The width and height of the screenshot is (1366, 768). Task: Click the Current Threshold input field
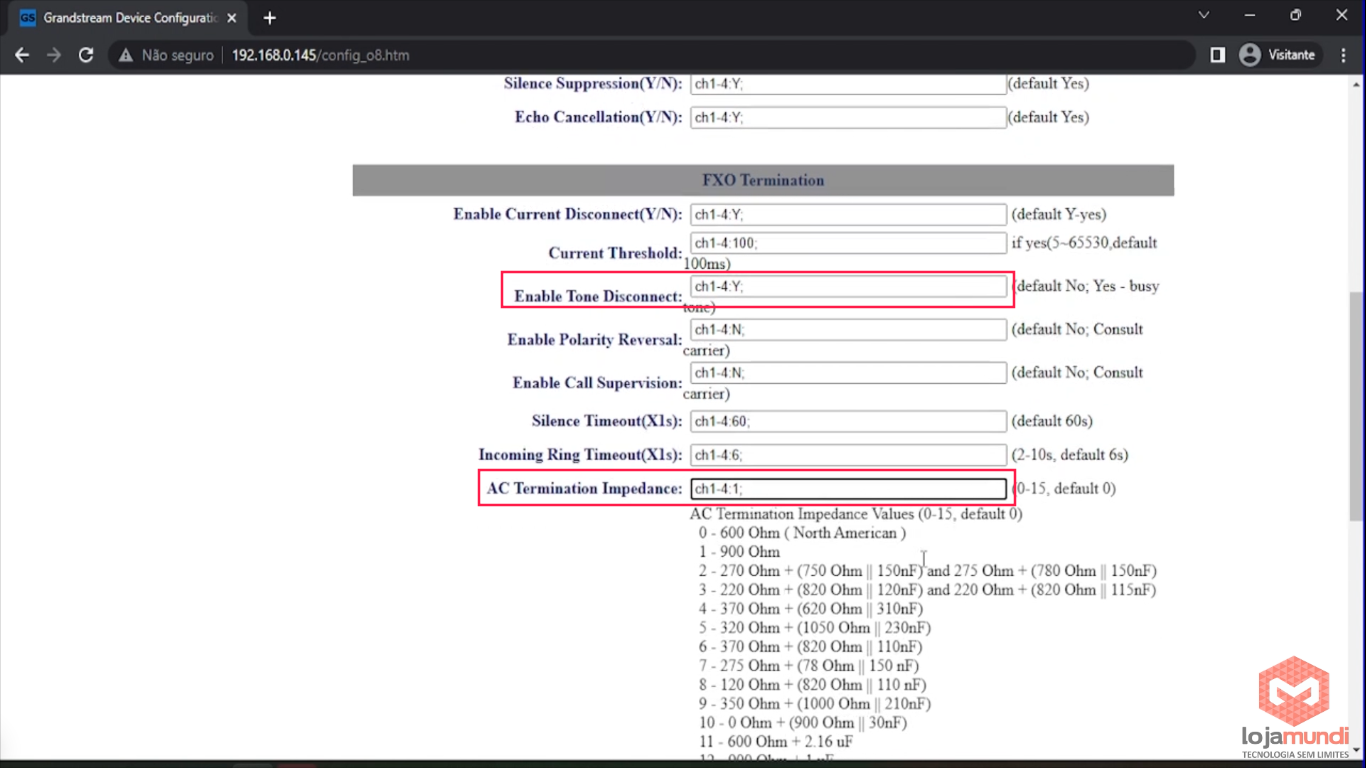pos(848,243)
